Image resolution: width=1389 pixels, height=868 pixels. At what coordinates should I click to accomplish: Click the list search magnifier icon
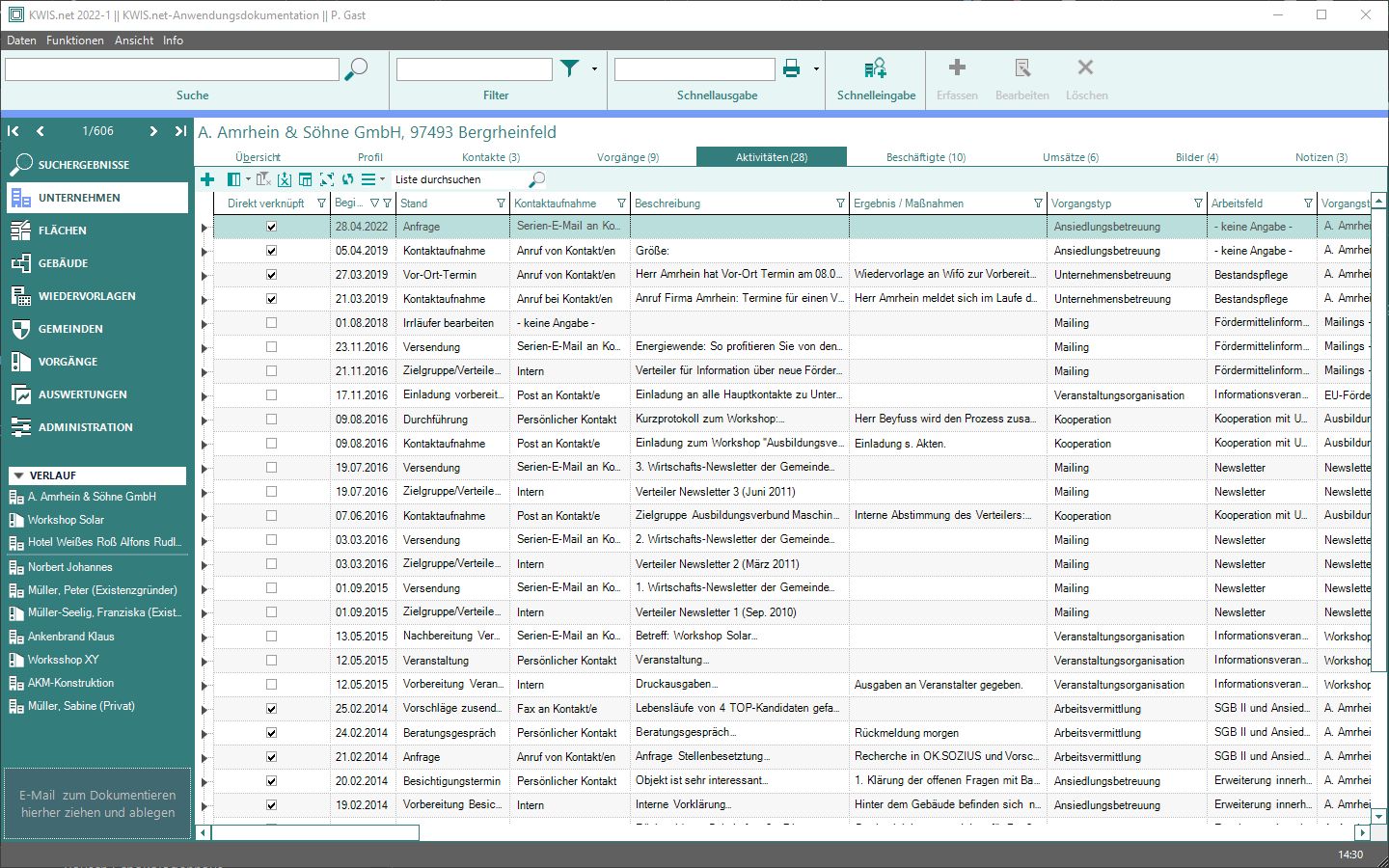coord(537,179)
